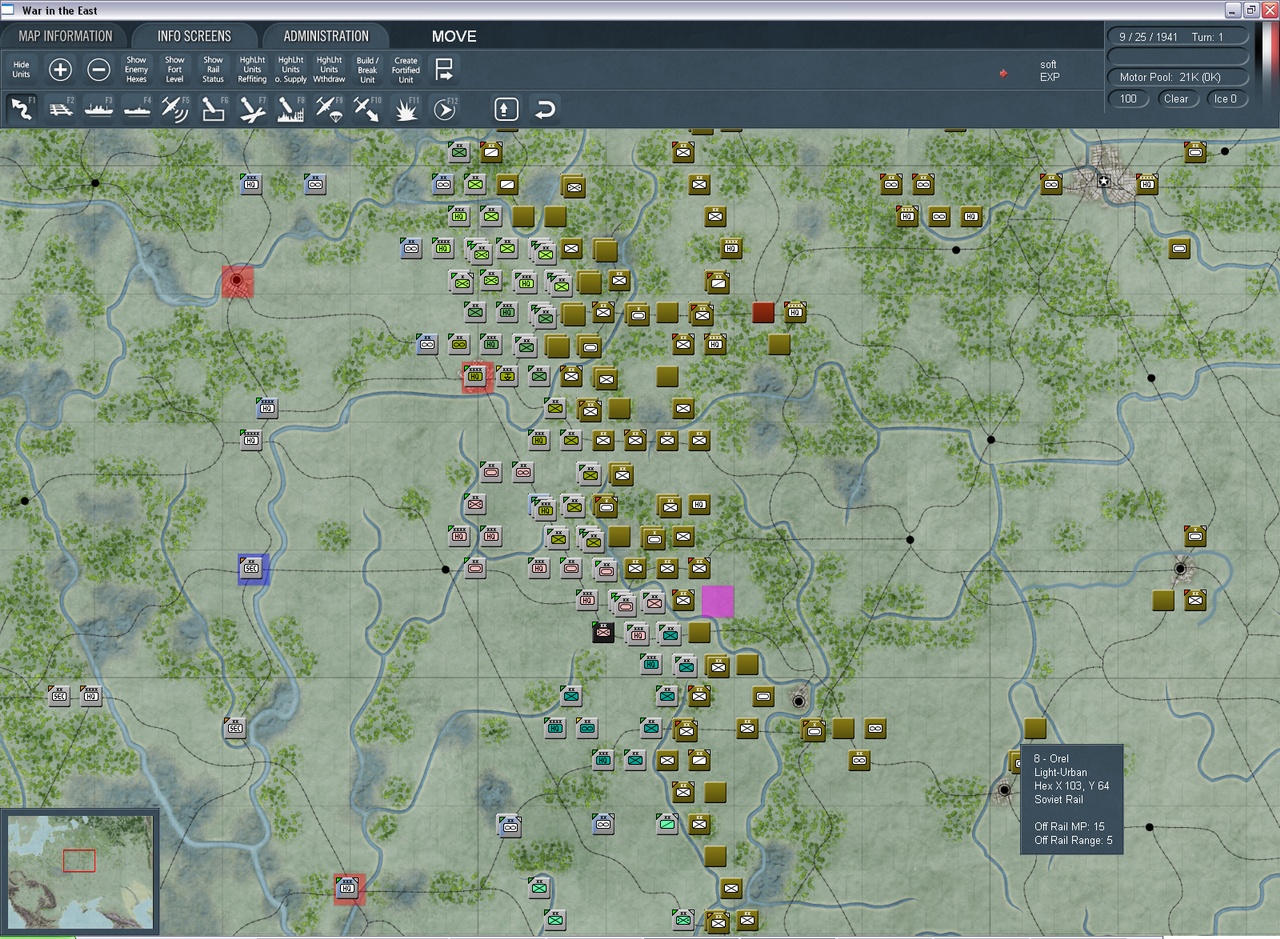Image resolution: width=1280 pixels, height=939 pixels.
Task: Switch to the INFO SCREENS tab
Action: click(x=196, y=35)
